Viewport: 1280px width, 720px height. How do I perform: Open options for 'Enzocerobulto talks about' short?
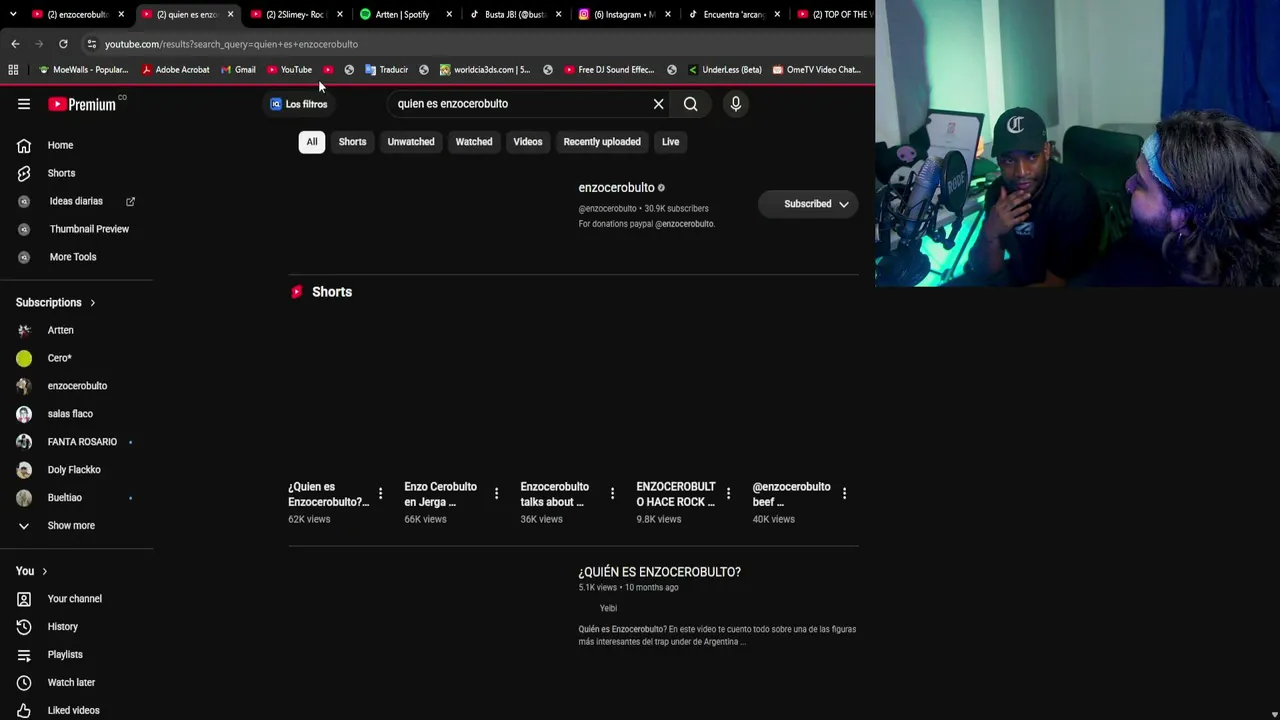point(612,493)
